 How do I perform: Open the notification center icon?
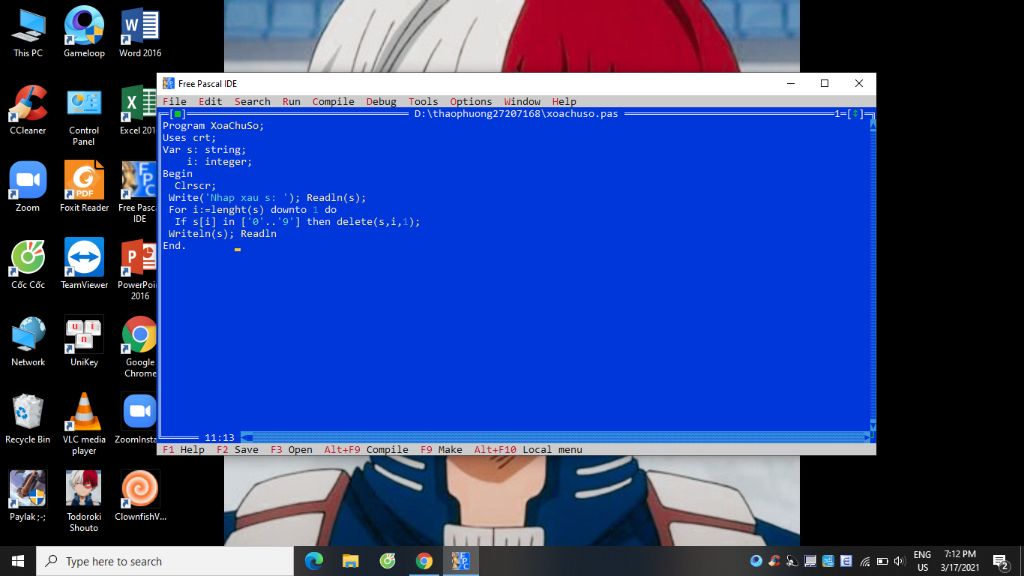[1000, 561]
